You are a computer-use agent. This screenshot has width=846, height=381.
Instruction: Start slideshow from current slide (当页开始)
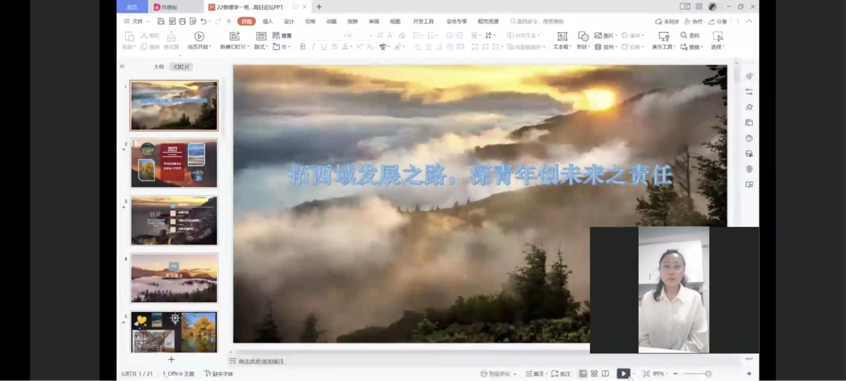pos(199,40)
